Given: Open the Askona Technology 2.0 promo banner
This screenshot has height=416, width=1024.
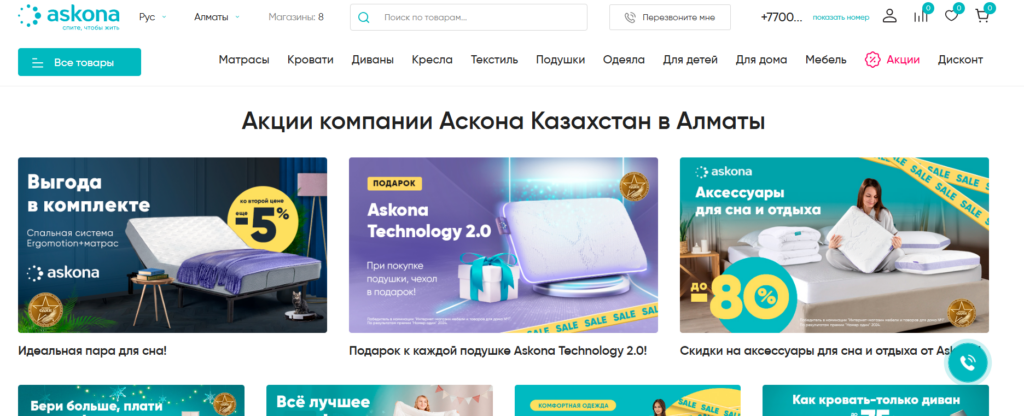Looking at the screenshot, I should (x=503, y=245).
